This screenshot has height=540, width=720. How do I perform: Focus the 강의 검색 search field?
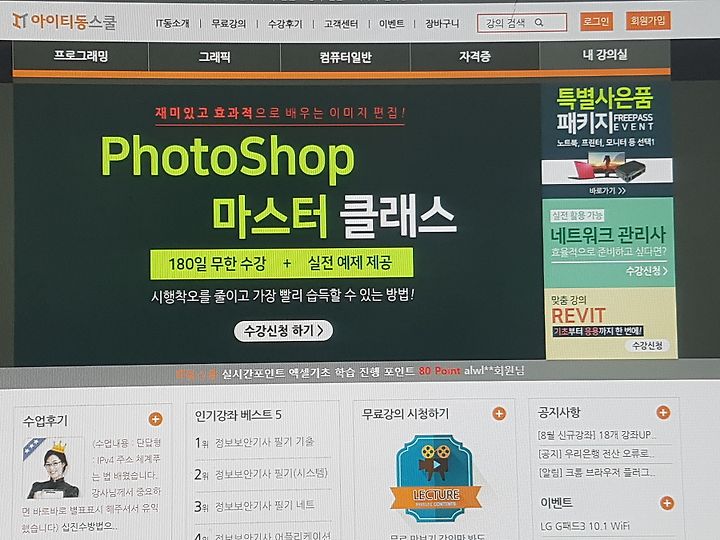coord(522,22)
